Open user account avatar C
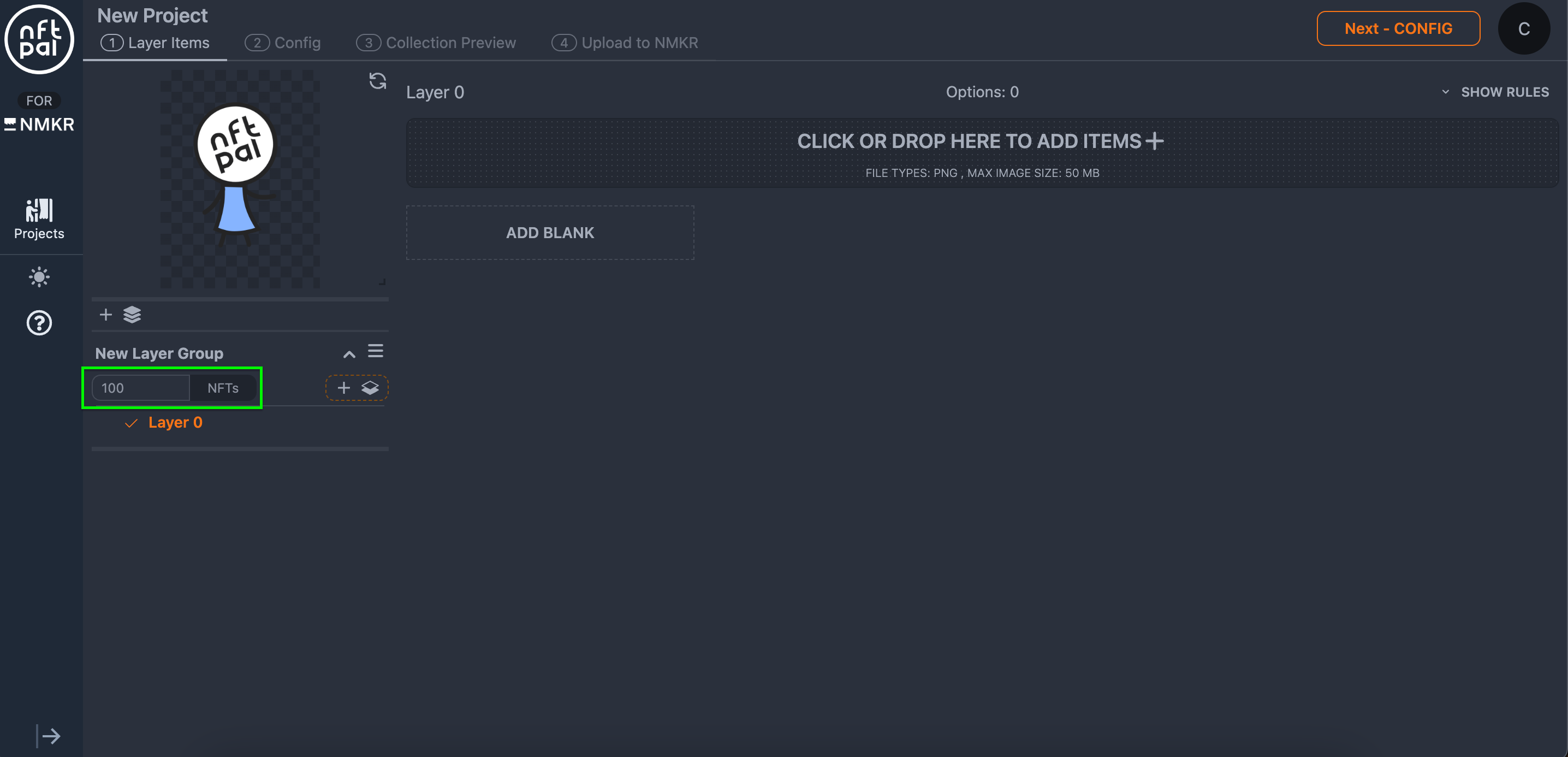1568x757 pixels. 1524,28
